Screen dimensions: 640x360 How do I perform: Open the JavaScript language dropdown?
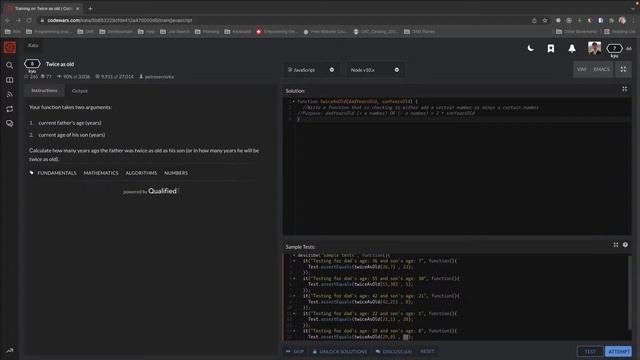pyautogui.click(x=311, y=70)
